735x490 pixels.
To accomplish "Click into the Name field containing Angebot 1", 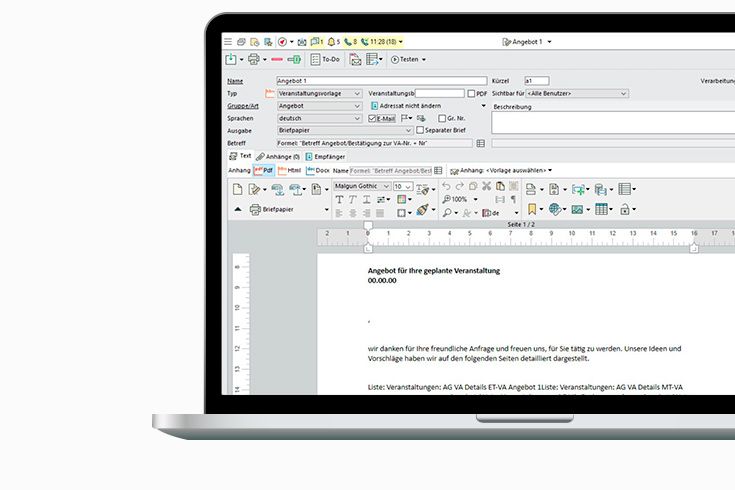I will point(380,81).
